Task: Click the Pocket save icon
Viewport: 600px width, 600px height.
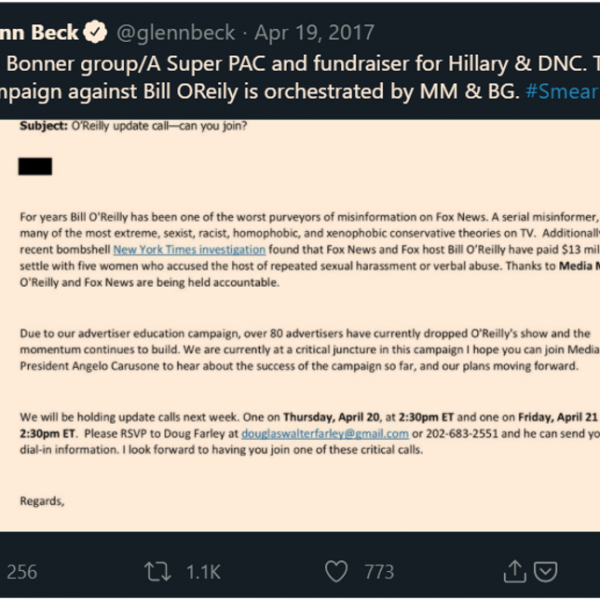Action: [546, 571]
